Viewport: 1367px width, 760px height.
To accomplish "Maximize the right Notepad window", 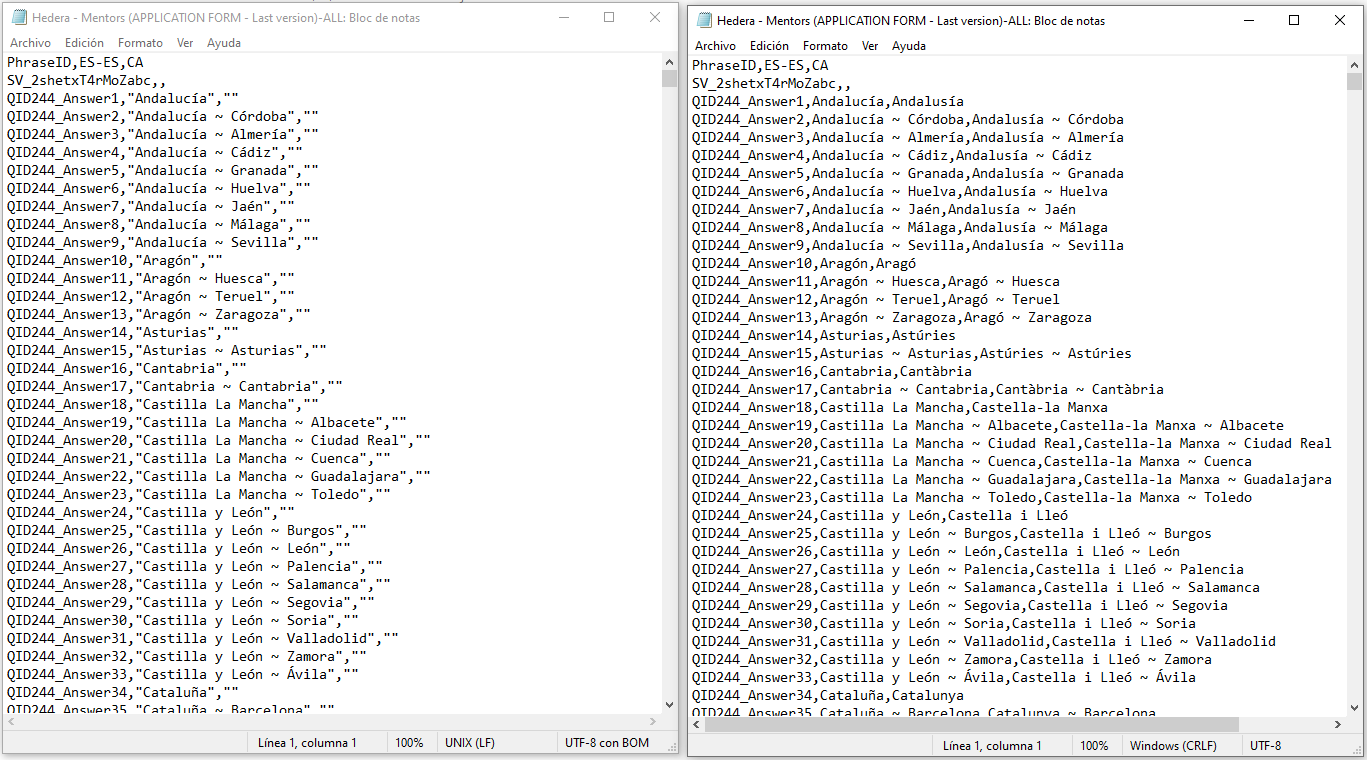I will (x=1294, y=20).
